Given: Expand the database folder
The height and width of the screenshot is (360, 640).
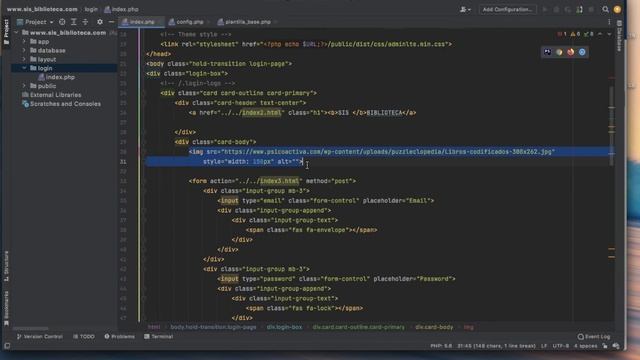Looking at the screenshot, I should (x=24, y=51).
